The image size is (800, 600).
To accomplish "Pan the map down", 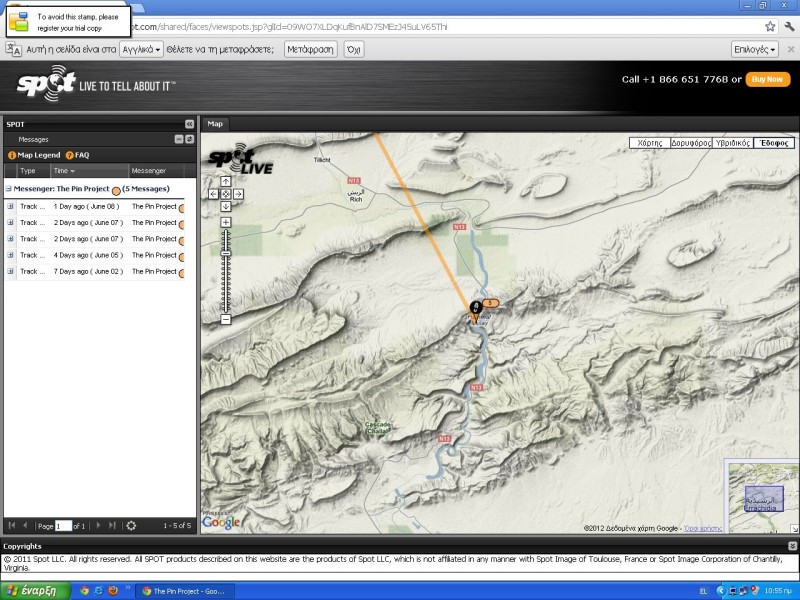I will (x=226, y=206).
